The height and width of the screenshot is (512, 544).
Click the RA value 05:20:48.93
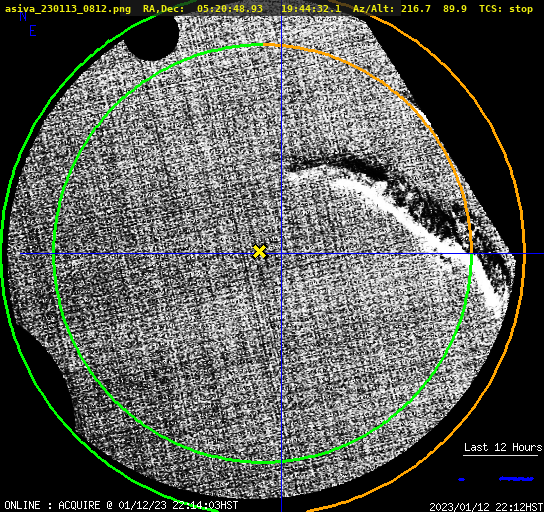[230, 9]
